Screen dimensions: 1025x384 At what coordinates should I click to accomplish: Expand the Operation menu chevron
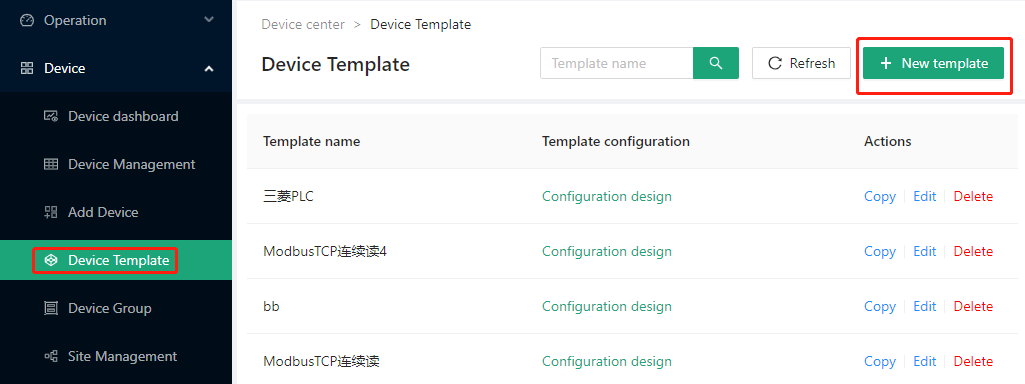pyautogui.click(x=209, y=20)
